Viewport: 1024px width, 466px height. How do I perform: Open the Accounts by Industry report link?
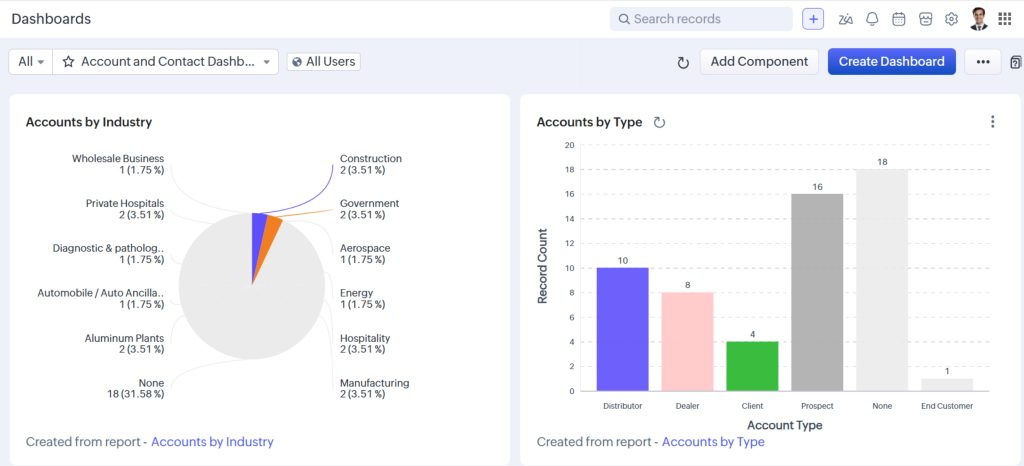click(212, 442)
